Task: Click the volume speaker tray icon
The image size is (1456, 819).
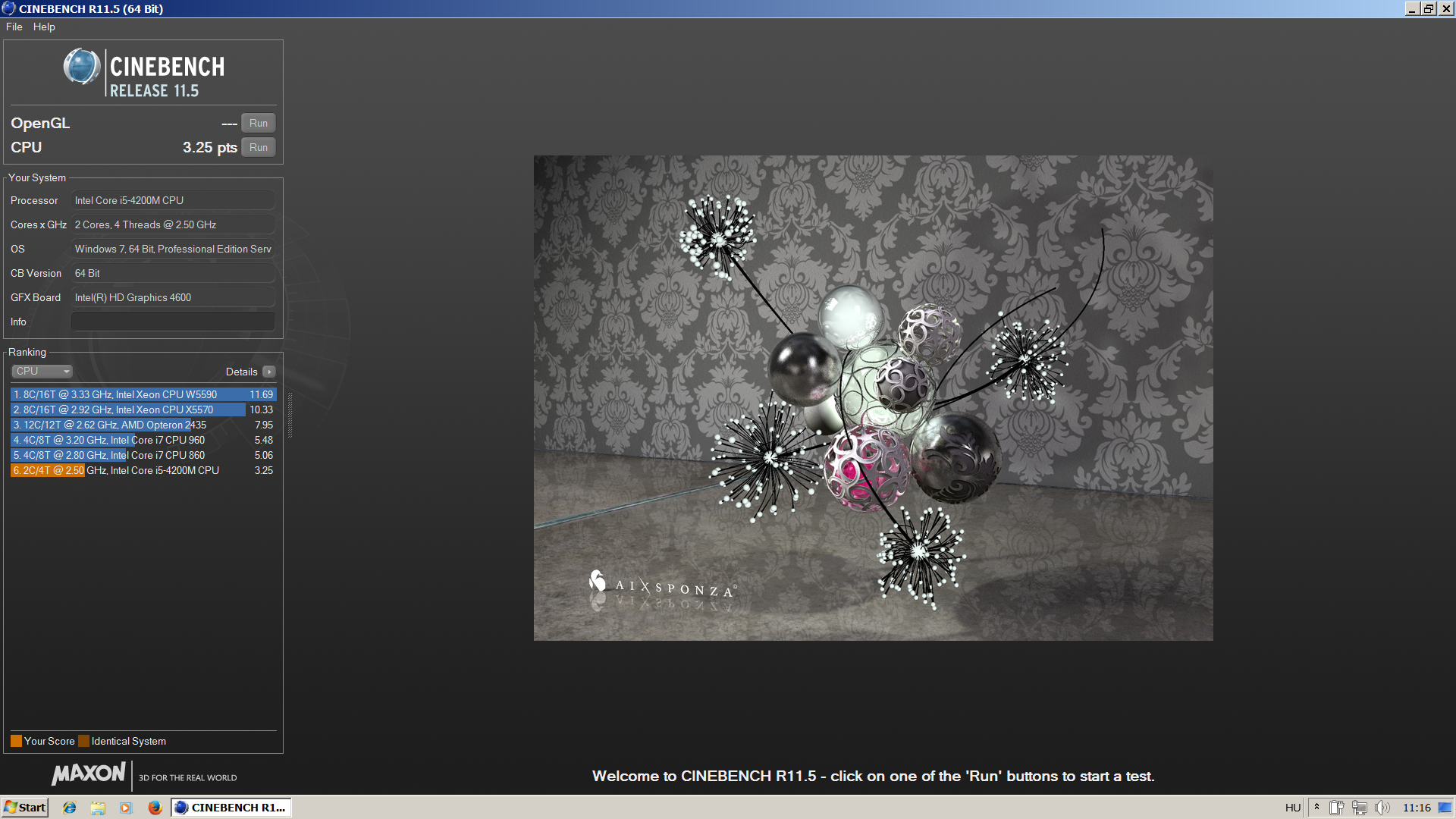Action: 1382,808
